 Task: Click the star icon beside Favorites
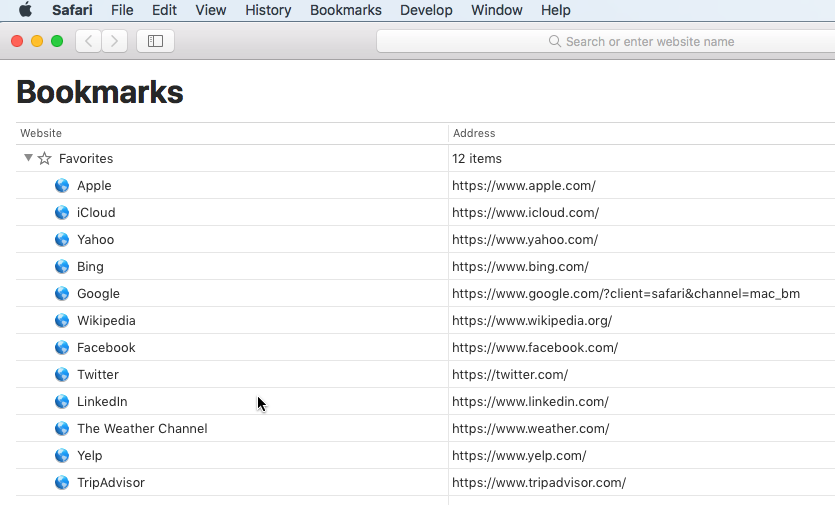[x=45, y=159]
